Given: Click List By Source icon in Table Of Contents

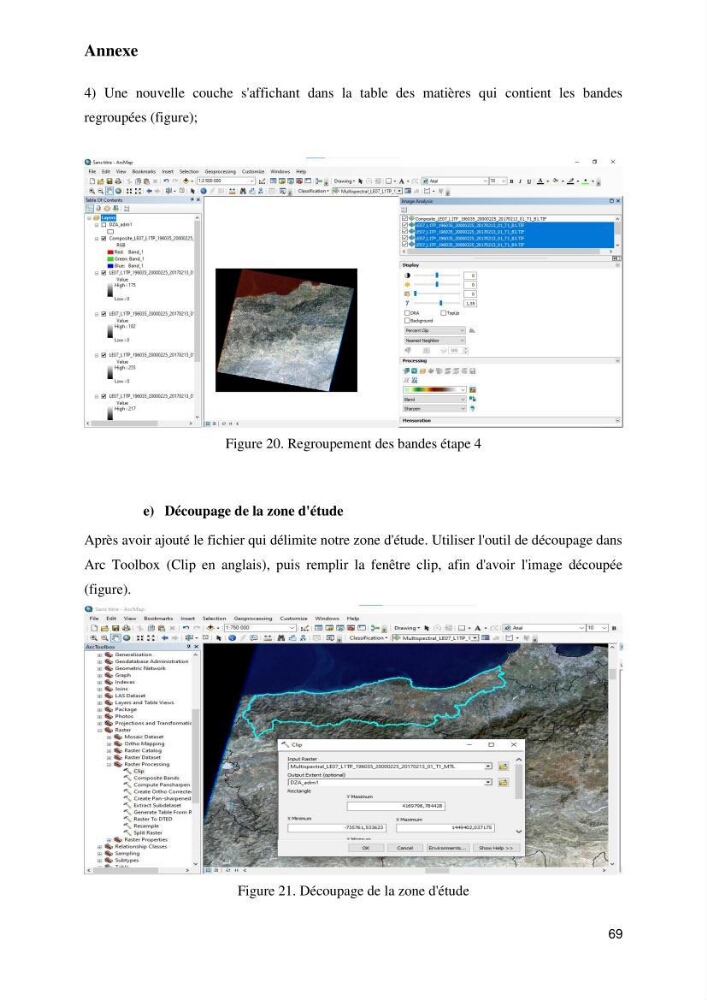Looking at the screenshot, I should (x=99, y=209).
